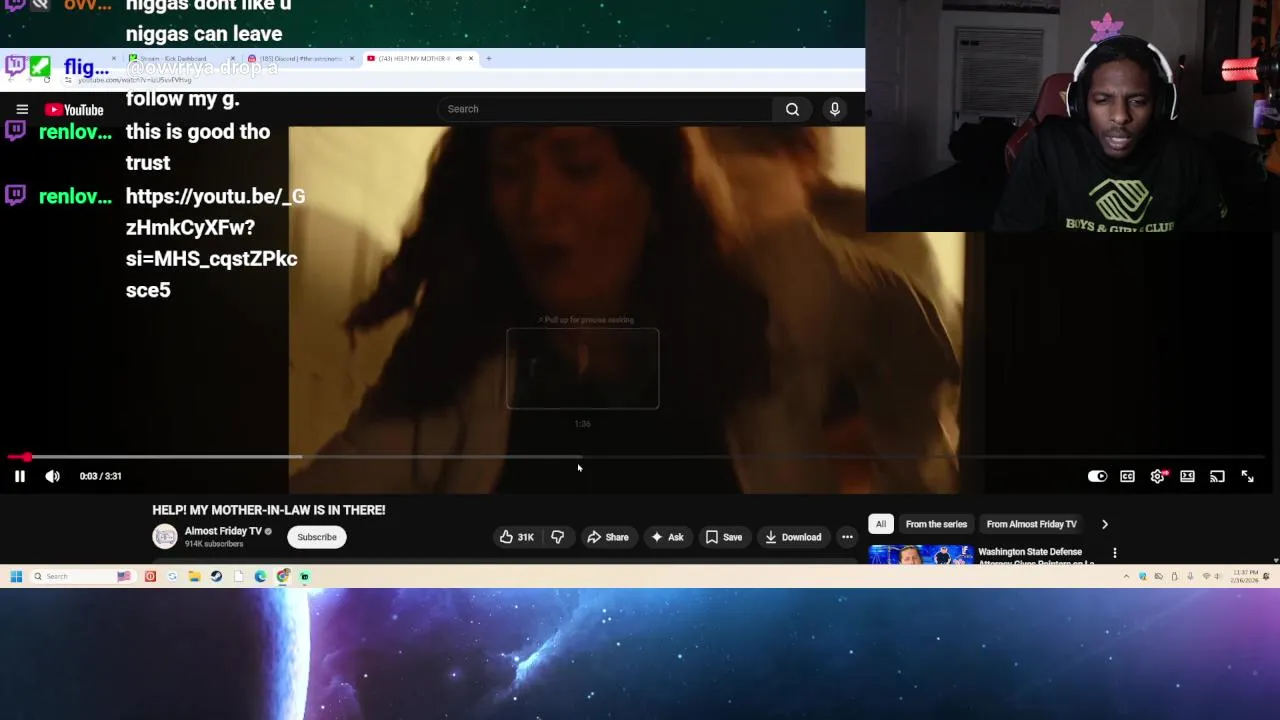Click the video title HELP! MY MOTHER-IN-LAW IS IN THERE!
Screen dimensions: 1280x720
coord(268,510)
